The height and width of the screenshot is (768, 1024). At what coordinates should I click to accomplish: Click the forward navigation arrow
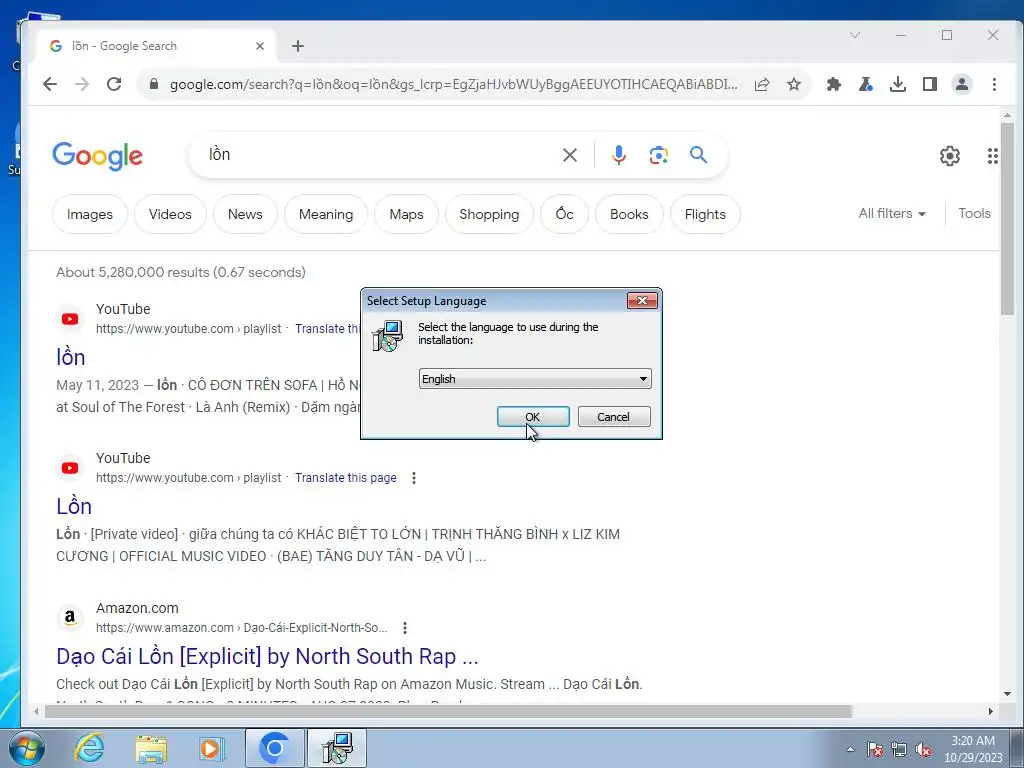[x=82, y=84]
